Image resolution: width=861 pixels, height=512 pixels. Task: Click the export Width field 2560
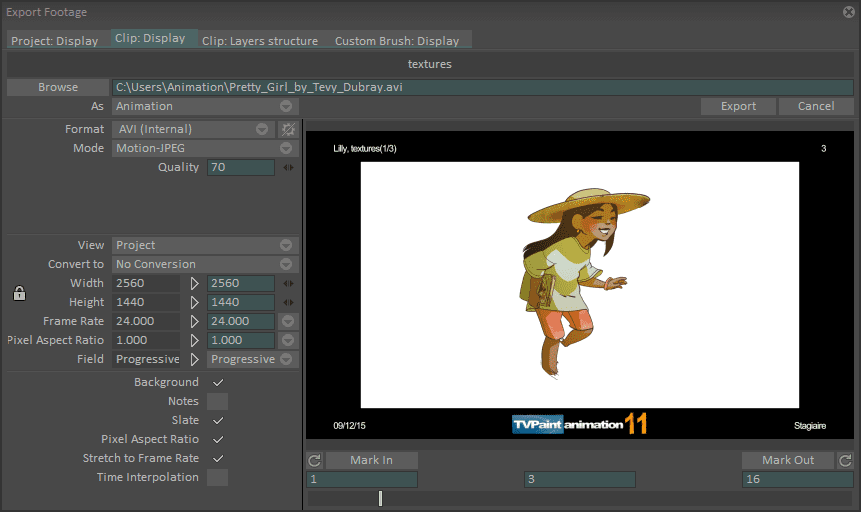pyautogui.click(x=241, y=283)
